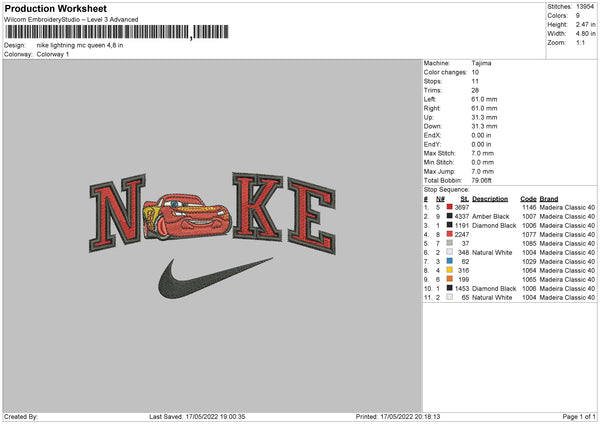Click the "Stop Sequence:" heading
This screenshot has height=424, width=600.
point(446,190)
